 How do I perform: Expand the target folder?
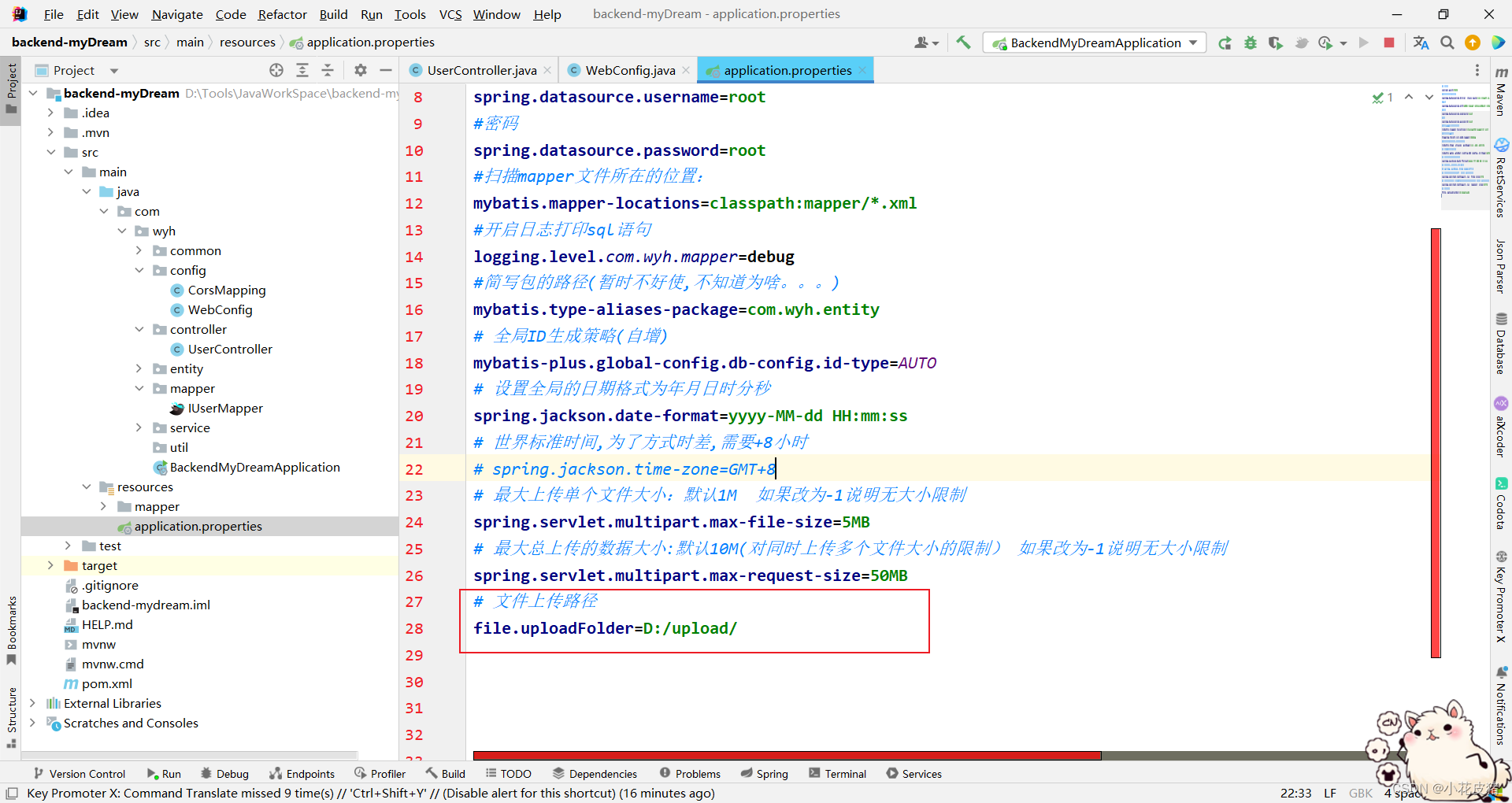(50, 565)
